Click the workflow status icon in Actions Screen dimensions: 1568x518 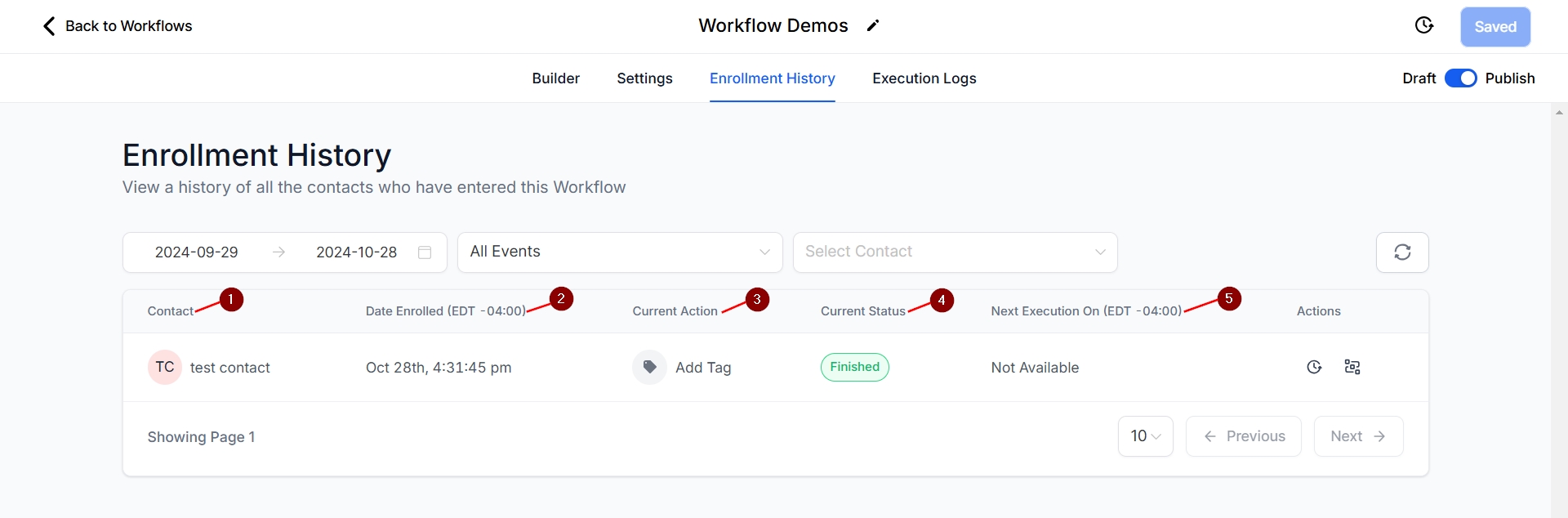(1352, 368)
